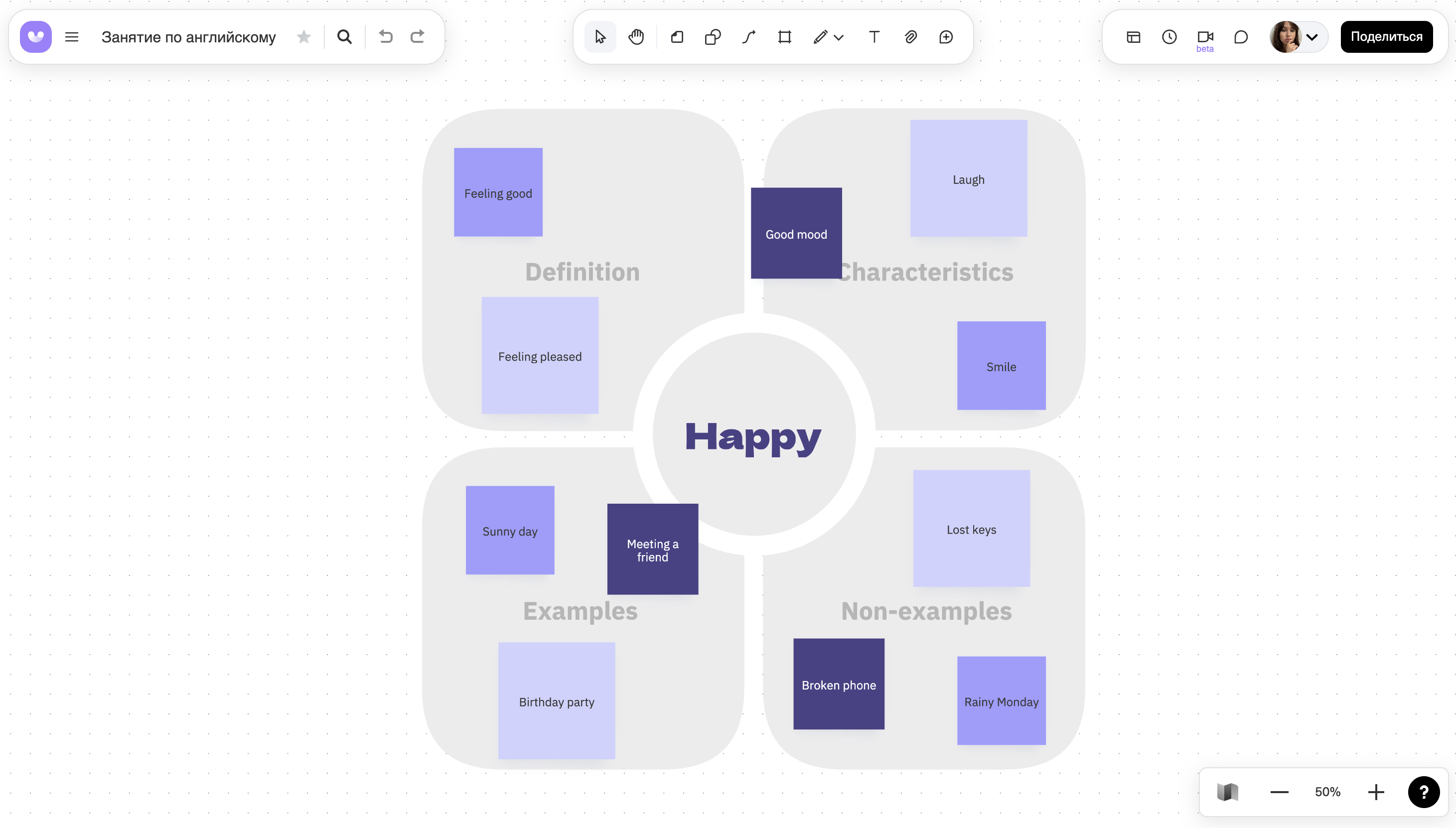Open the add more tools menu
The image size is (1456, 828).
[x=946, y=37]
